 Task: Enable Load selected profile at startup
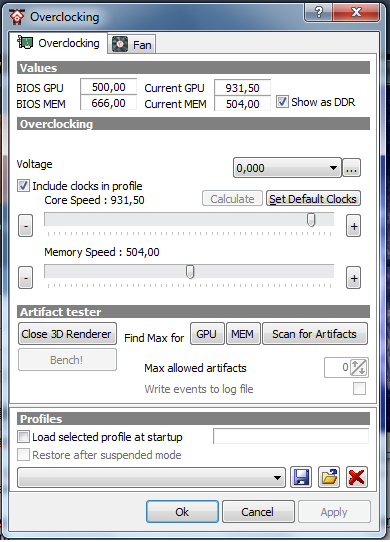23,437
